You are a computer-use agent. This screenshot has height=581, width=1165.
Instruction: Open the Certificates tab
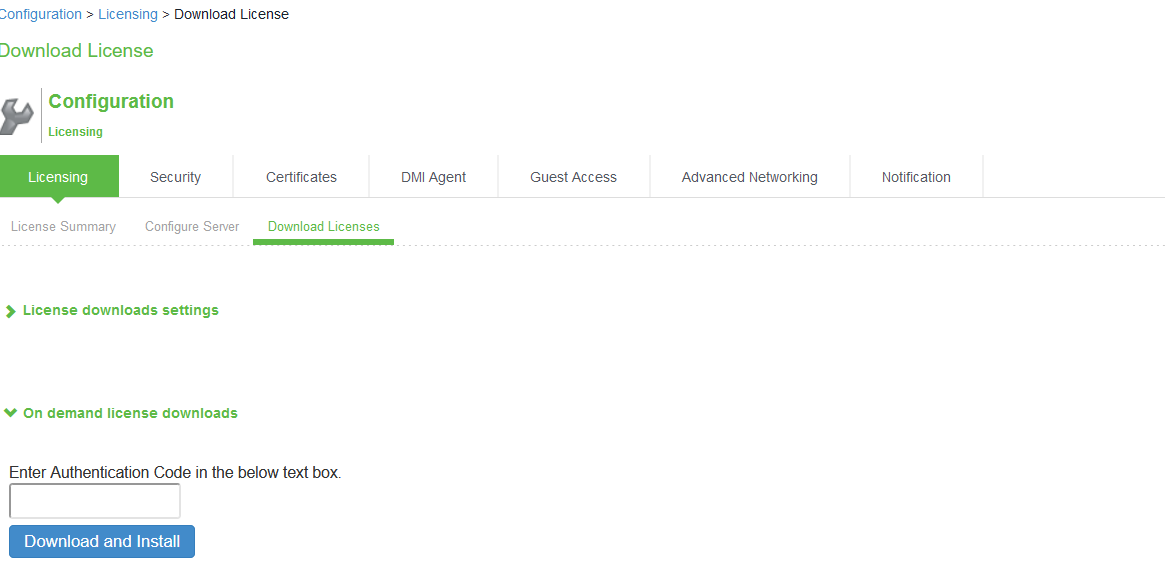[301, 177]
